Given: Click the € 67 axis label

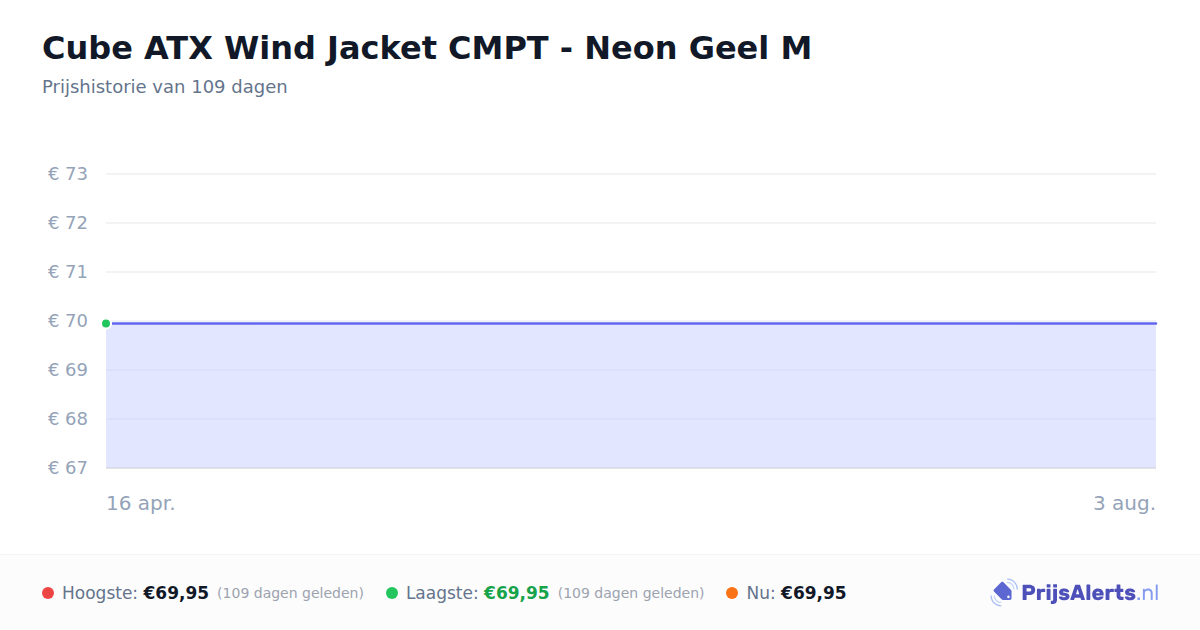Looking at the screenshot, I should coord(68,468).
